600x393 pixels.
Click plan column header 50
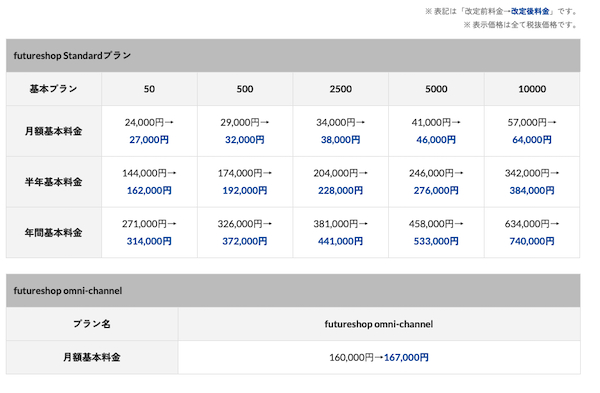(149, 89)
